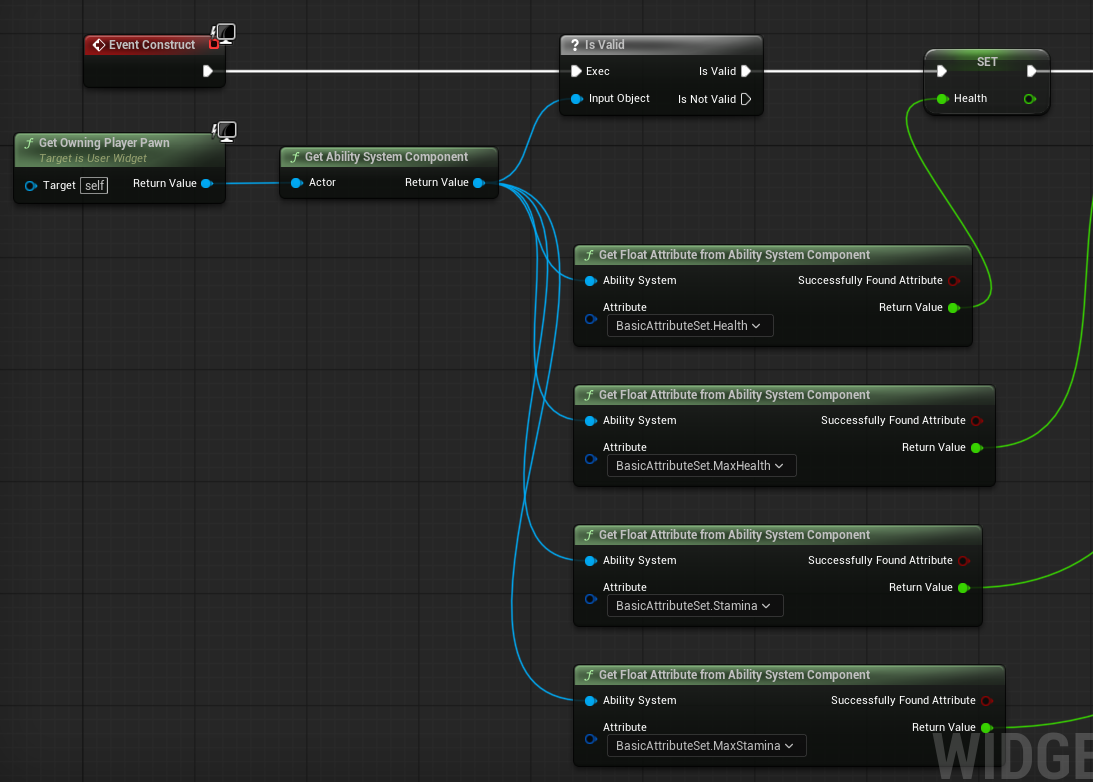
Task: Click Attribute pin beside BasicAttributeSet.Health
Action: coord(590,319)
